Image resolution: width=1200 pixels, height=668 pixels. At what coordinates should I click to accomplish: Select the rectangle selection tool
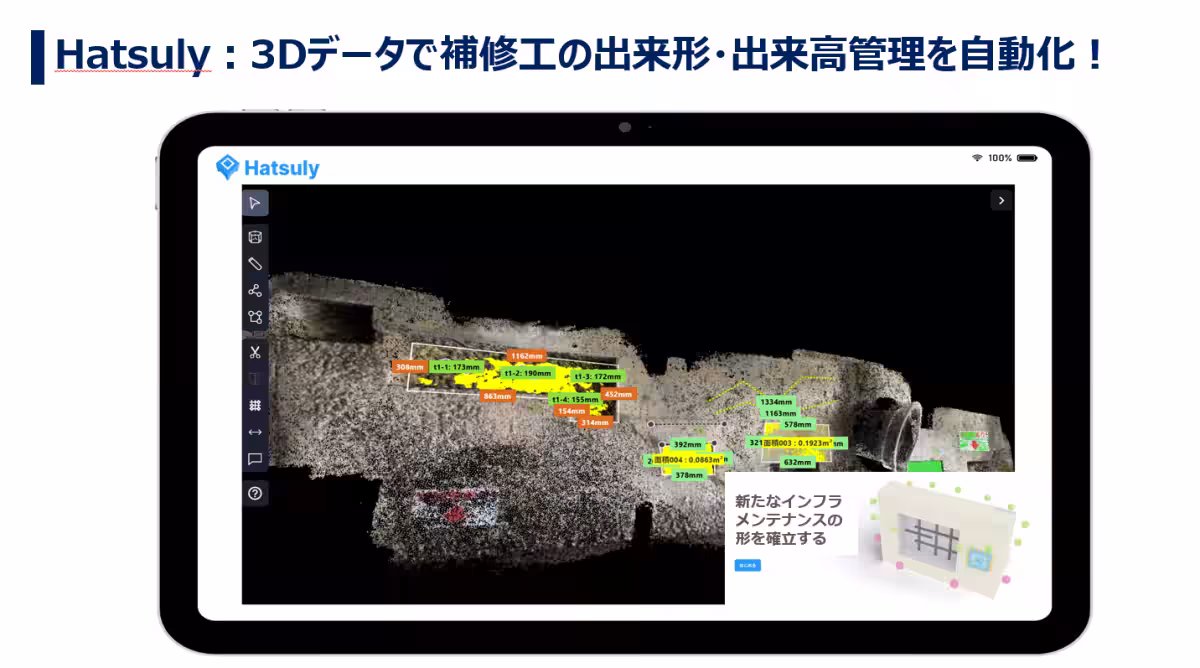pos(256,237)
